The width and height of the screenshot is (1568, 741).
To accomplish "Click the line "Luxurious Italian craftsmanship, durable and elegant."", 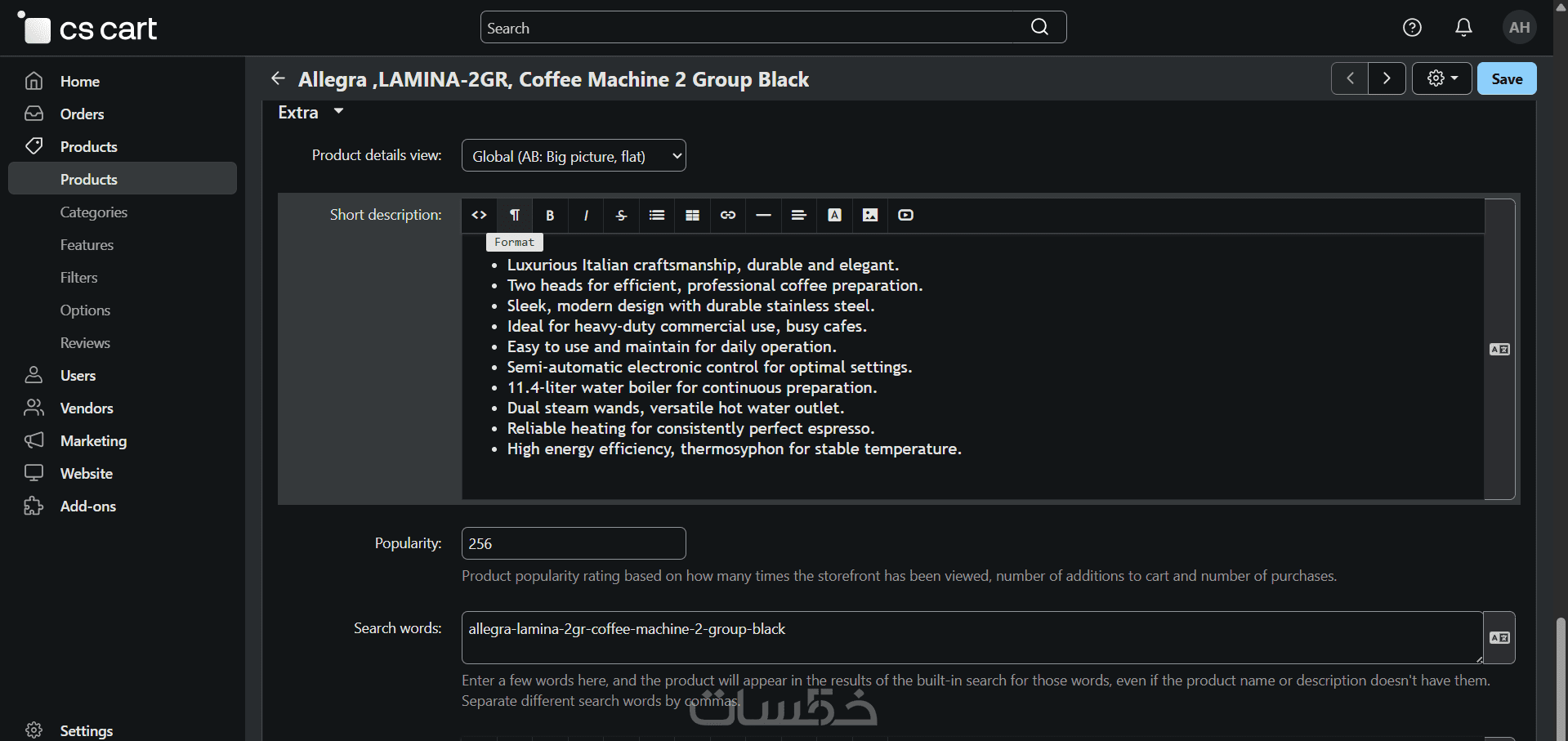I will [703, 265].
